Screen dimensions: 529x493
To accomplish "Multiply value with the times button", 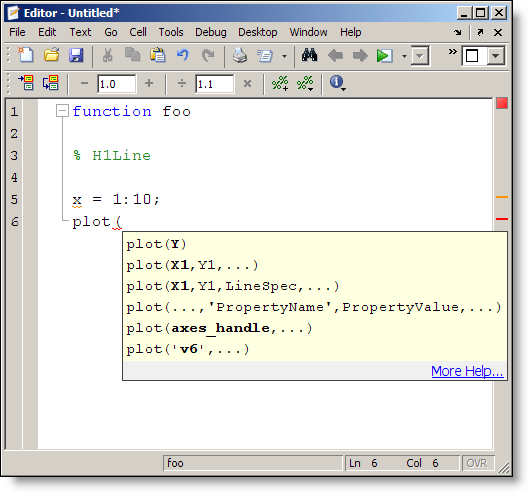I will [x=247, y=83].
